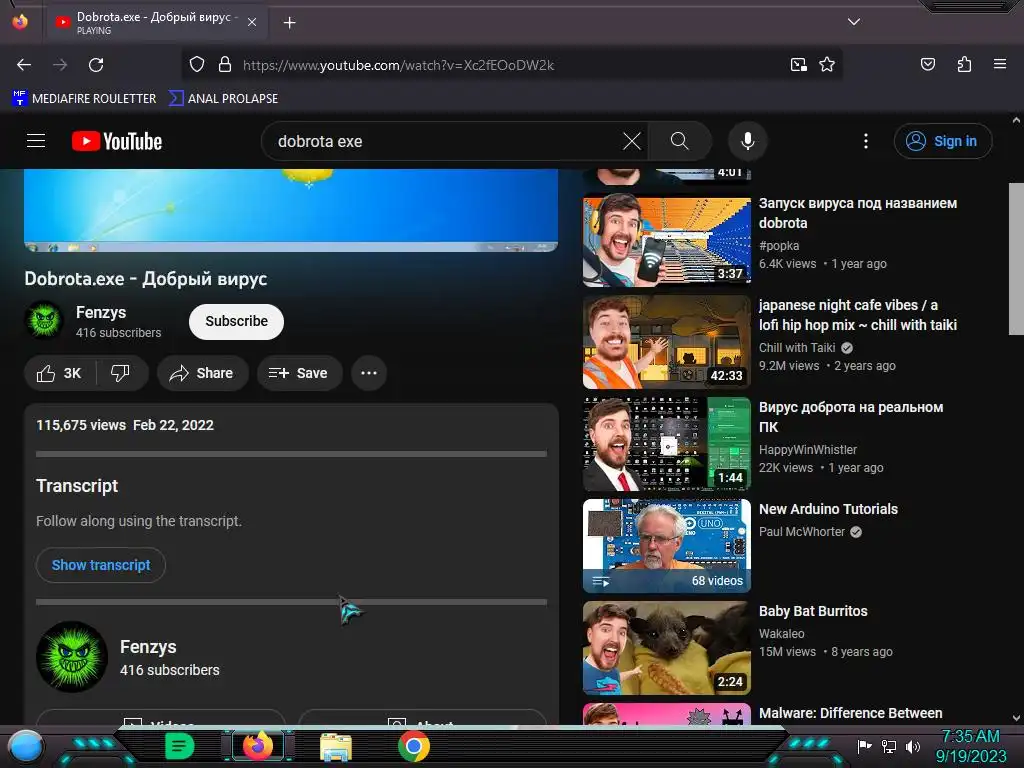Open the green notes app on taskbar
This screenshot has height=768, width=1024.
178,746
